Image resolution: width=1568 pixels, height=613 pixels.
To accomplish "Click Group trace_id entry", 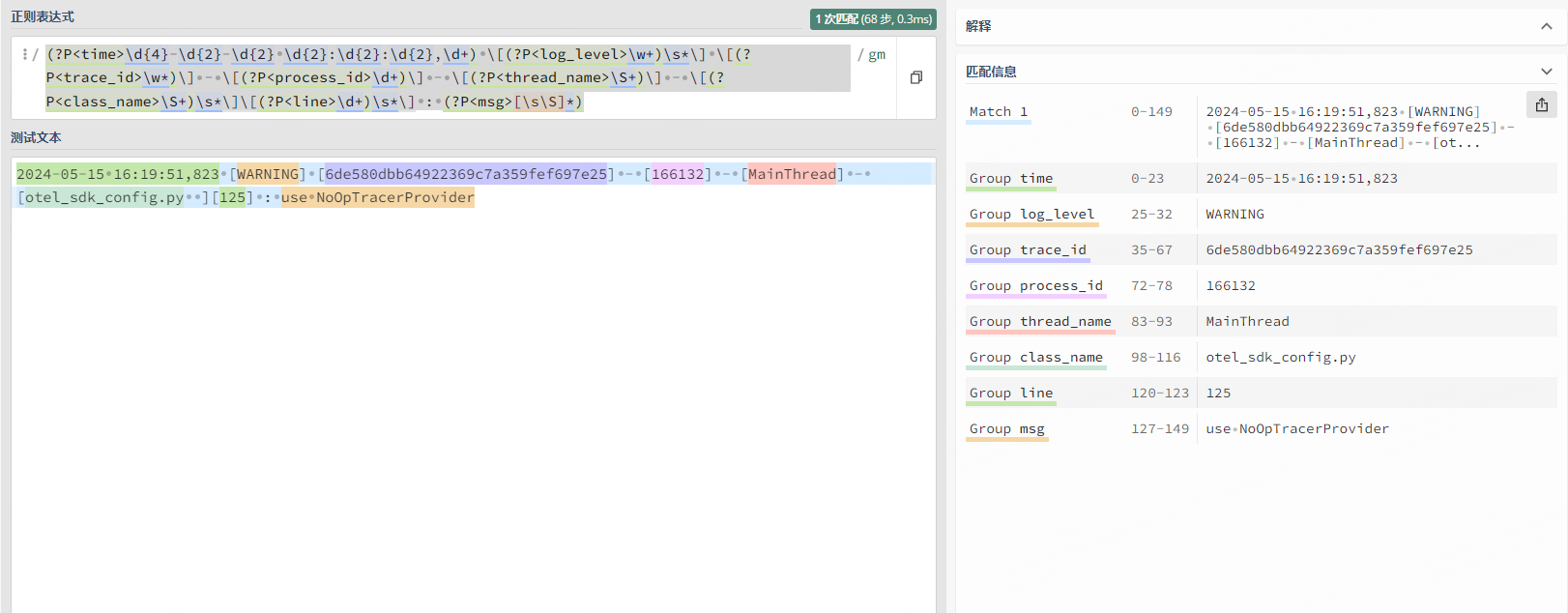I will 1028,250.
